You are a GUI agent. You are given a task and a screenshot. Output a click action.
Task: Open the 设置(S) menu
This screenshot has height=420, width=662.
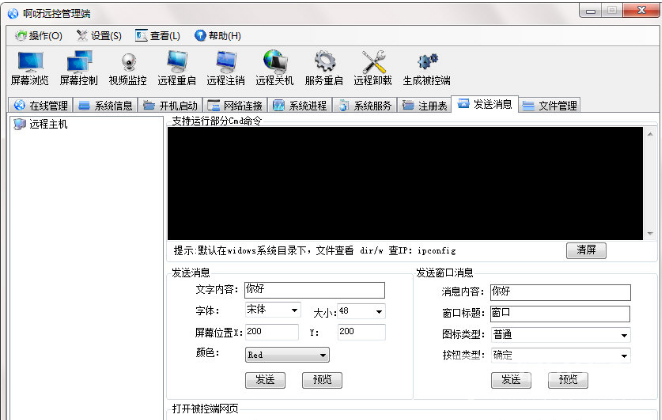coord(99,36)
